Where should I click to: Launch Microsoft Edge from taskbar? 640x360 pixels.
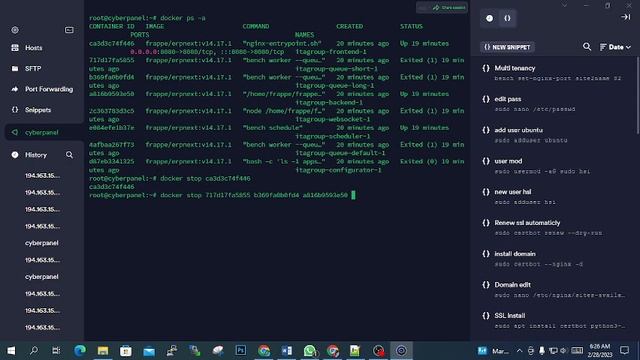pyautogui.click(x=80, y=351)
